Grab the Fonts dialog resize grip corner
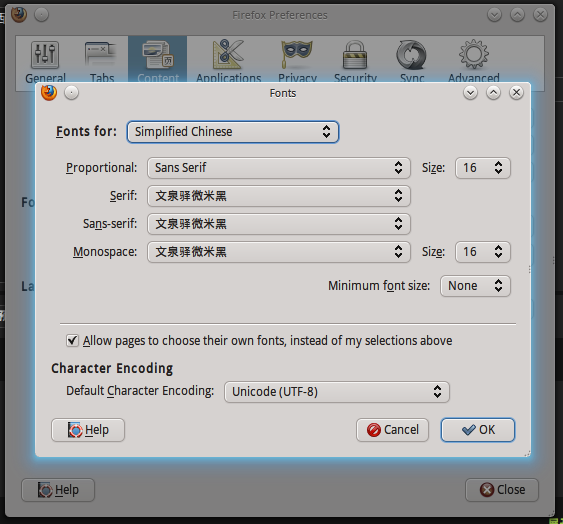 527,454
